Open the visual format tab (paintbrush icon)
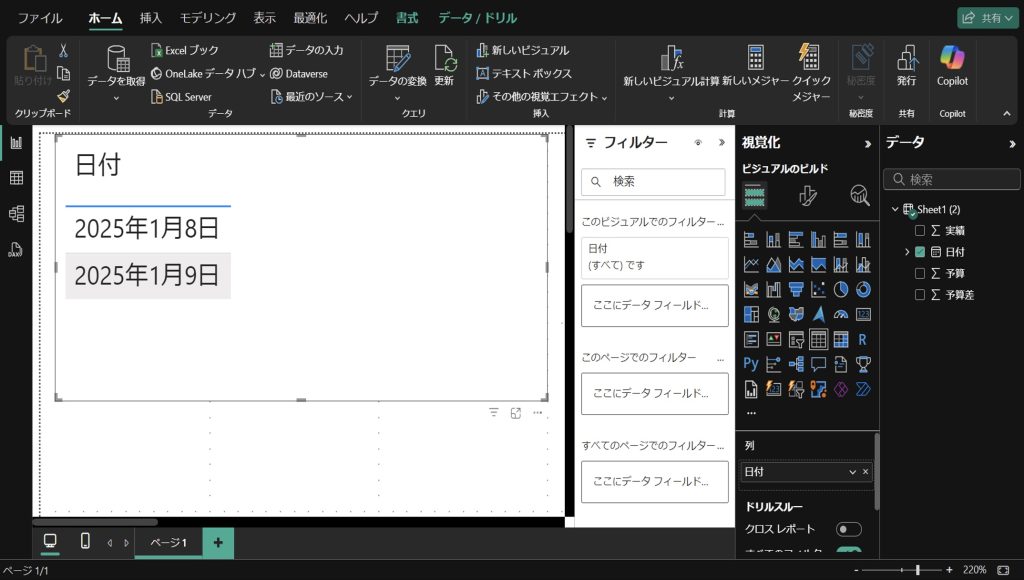1024x580 pixels. (x=808, y=196)
